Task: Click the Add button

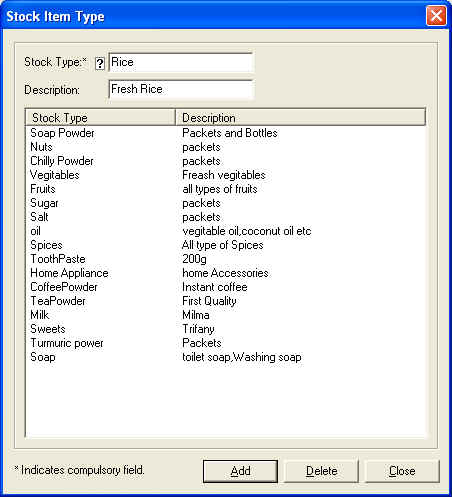Action: point(240,471)
